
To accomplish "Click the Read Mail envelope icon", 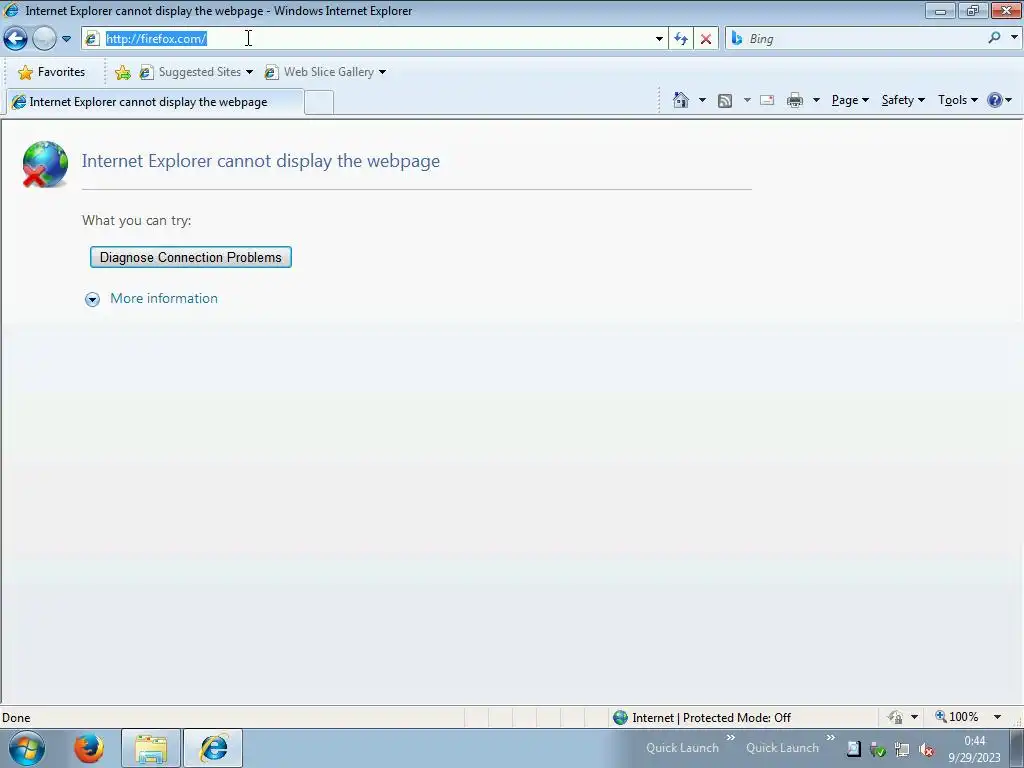I will pyautogui.click(x=767, y=100).
